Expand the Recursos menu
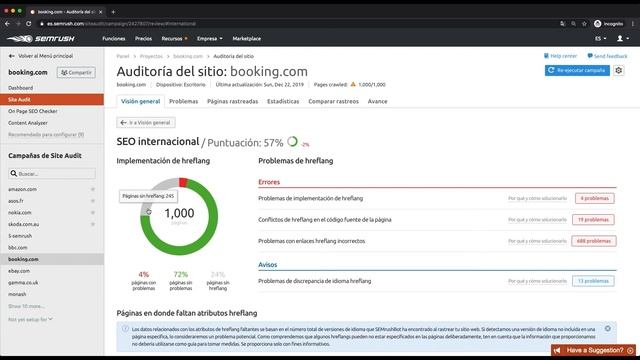 click(174, 38)
